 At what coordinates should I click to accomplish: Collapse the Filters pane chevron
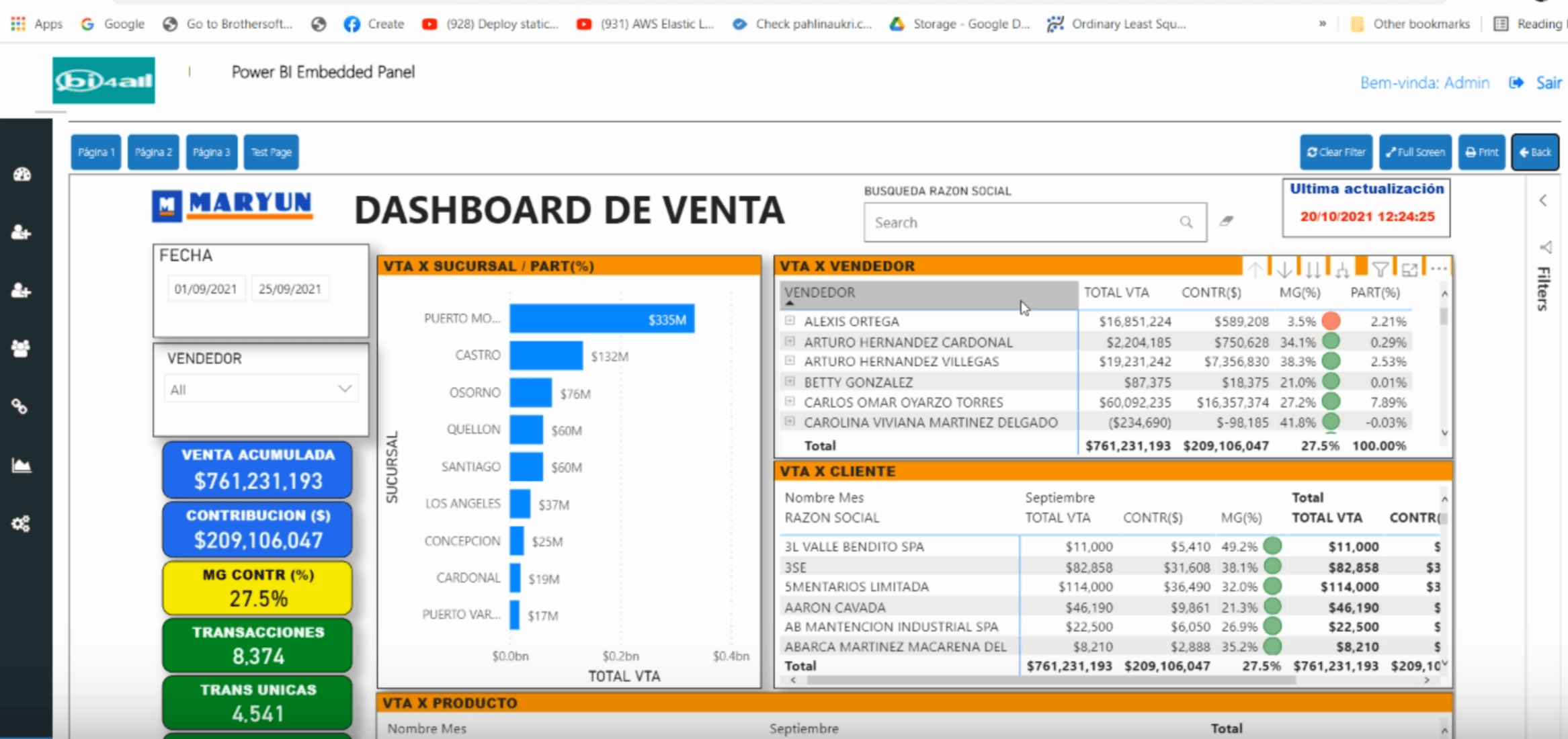[1543, 200]
